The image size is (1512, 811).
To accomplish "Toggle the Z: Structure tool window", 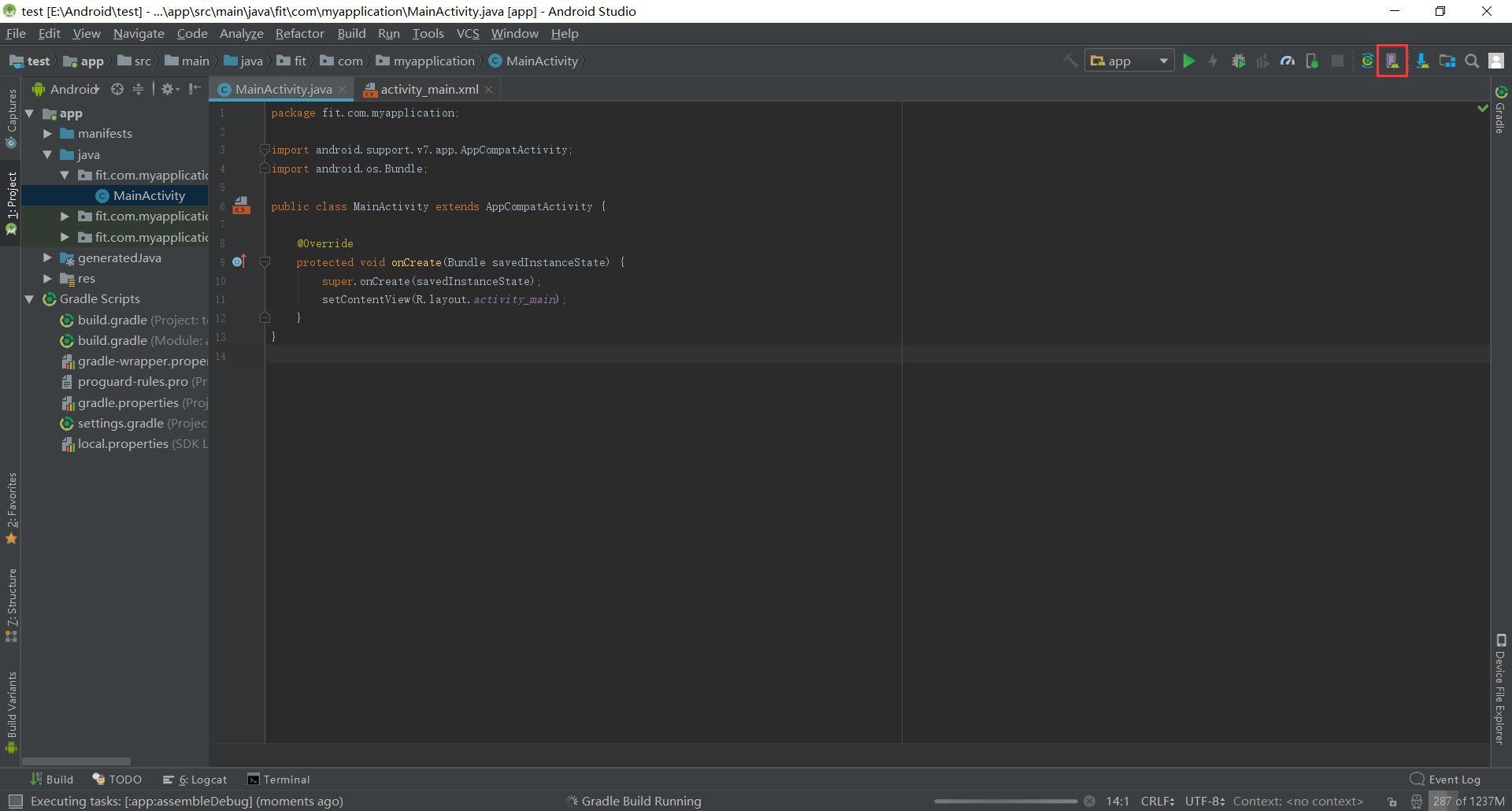I will coord(11,605).
